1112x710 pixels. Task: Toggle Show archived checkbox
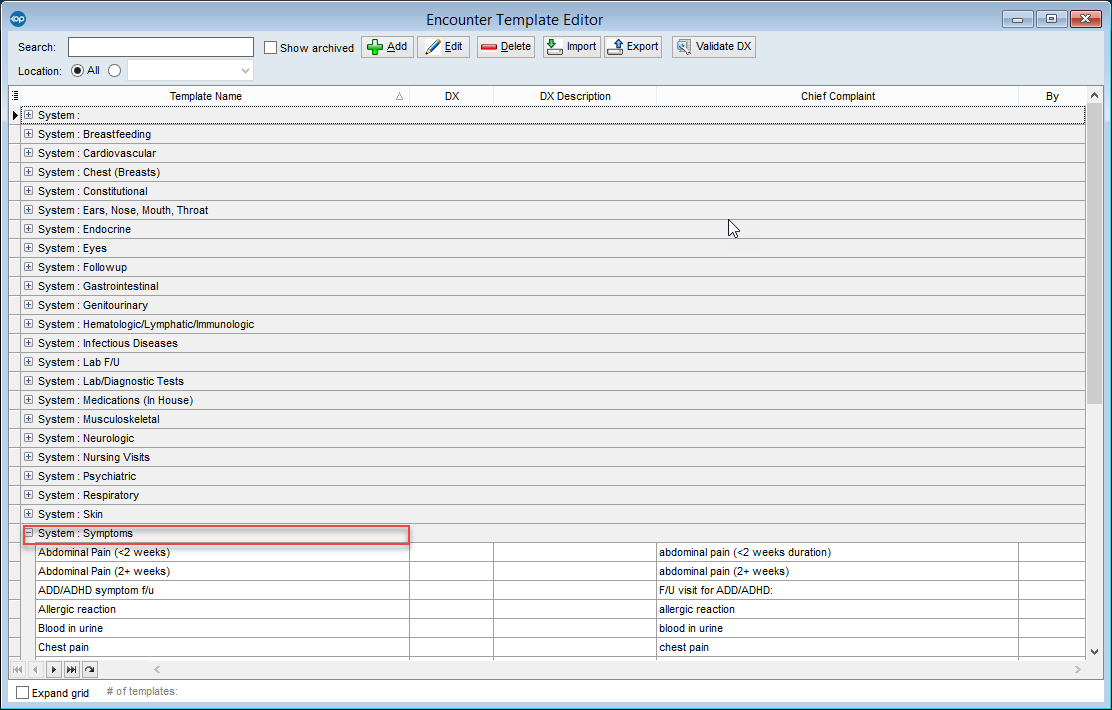coord(270,48)
